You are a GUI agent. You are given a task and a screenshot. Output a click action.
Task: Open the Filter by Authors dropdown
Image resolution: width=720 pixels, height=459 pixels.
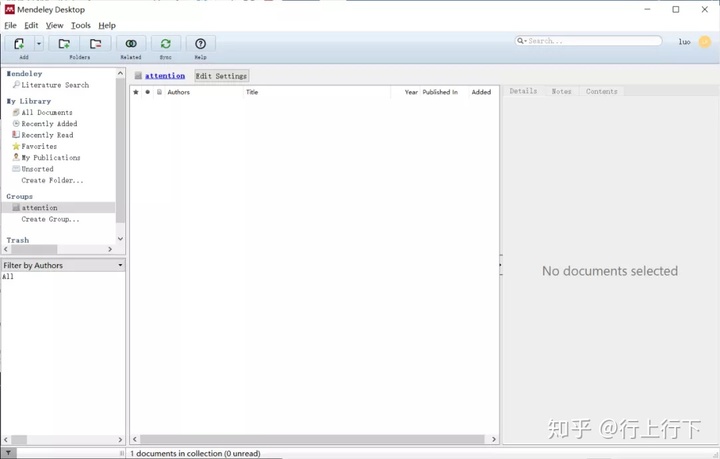coord(63,265)
